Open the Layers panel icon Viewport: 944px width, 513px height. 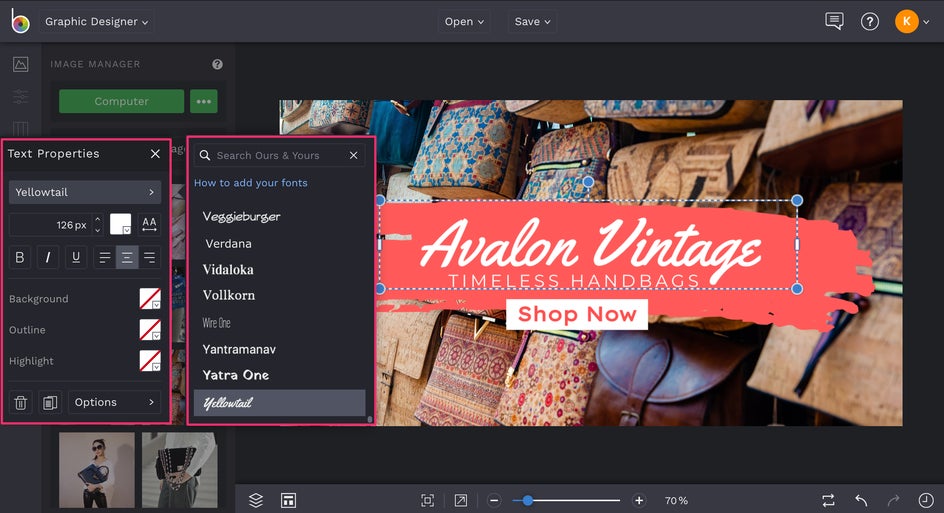(x=256, y=500)
